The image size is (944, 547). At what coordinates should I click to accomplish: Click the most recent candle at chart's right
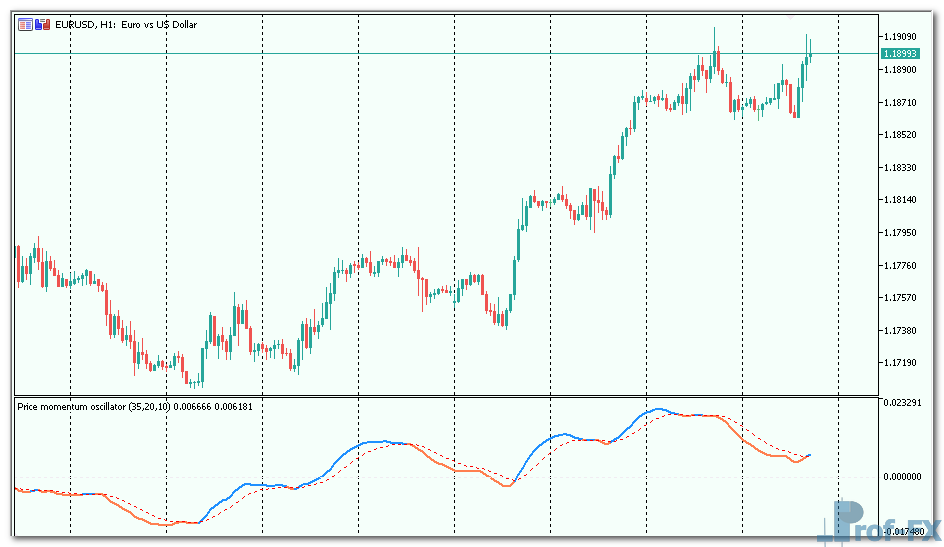coord(809,50)
